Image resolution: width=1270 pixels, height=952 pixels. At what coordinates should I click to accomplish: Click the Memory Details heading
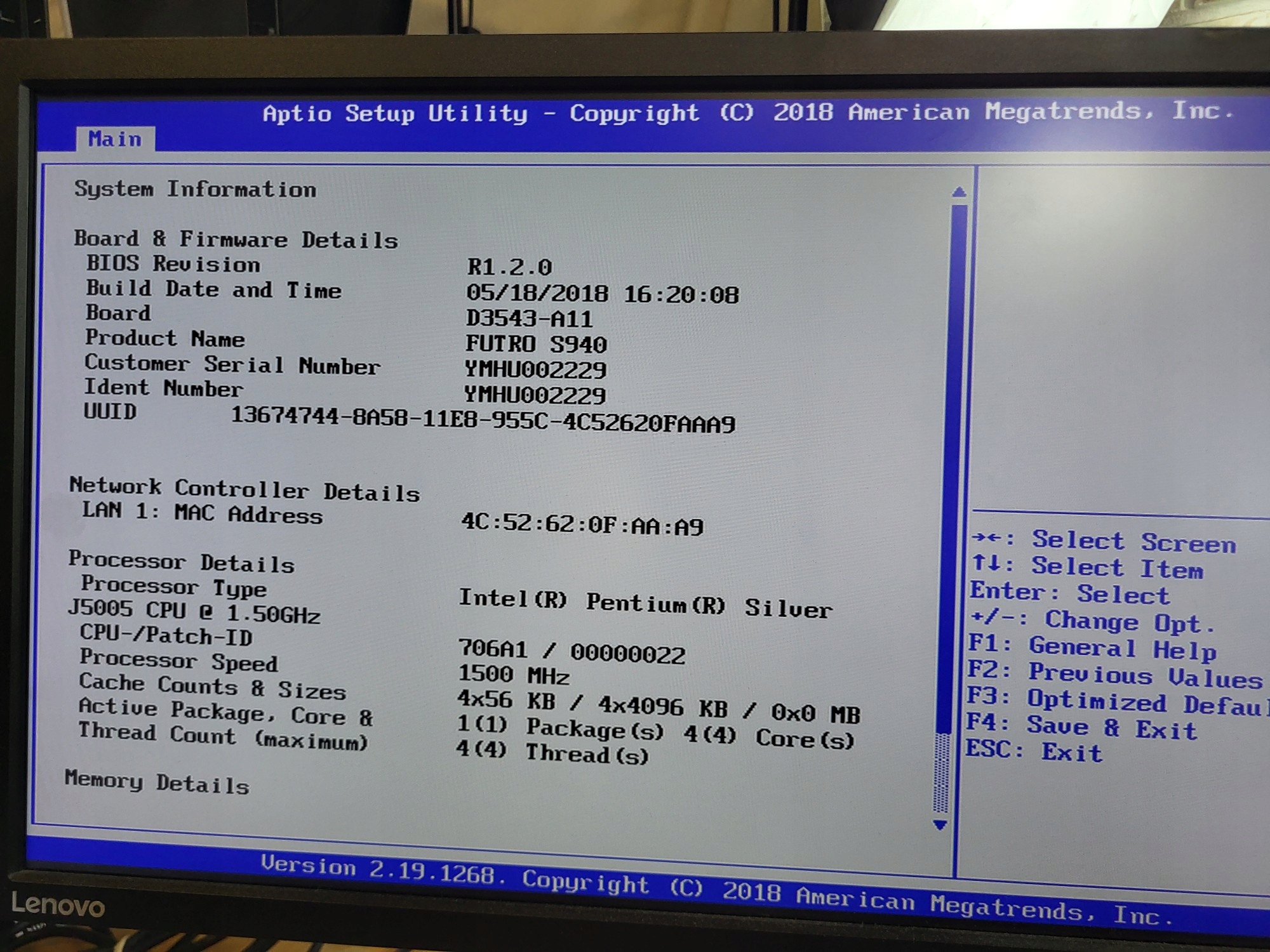pyautogui.click(x=157, y=782)
